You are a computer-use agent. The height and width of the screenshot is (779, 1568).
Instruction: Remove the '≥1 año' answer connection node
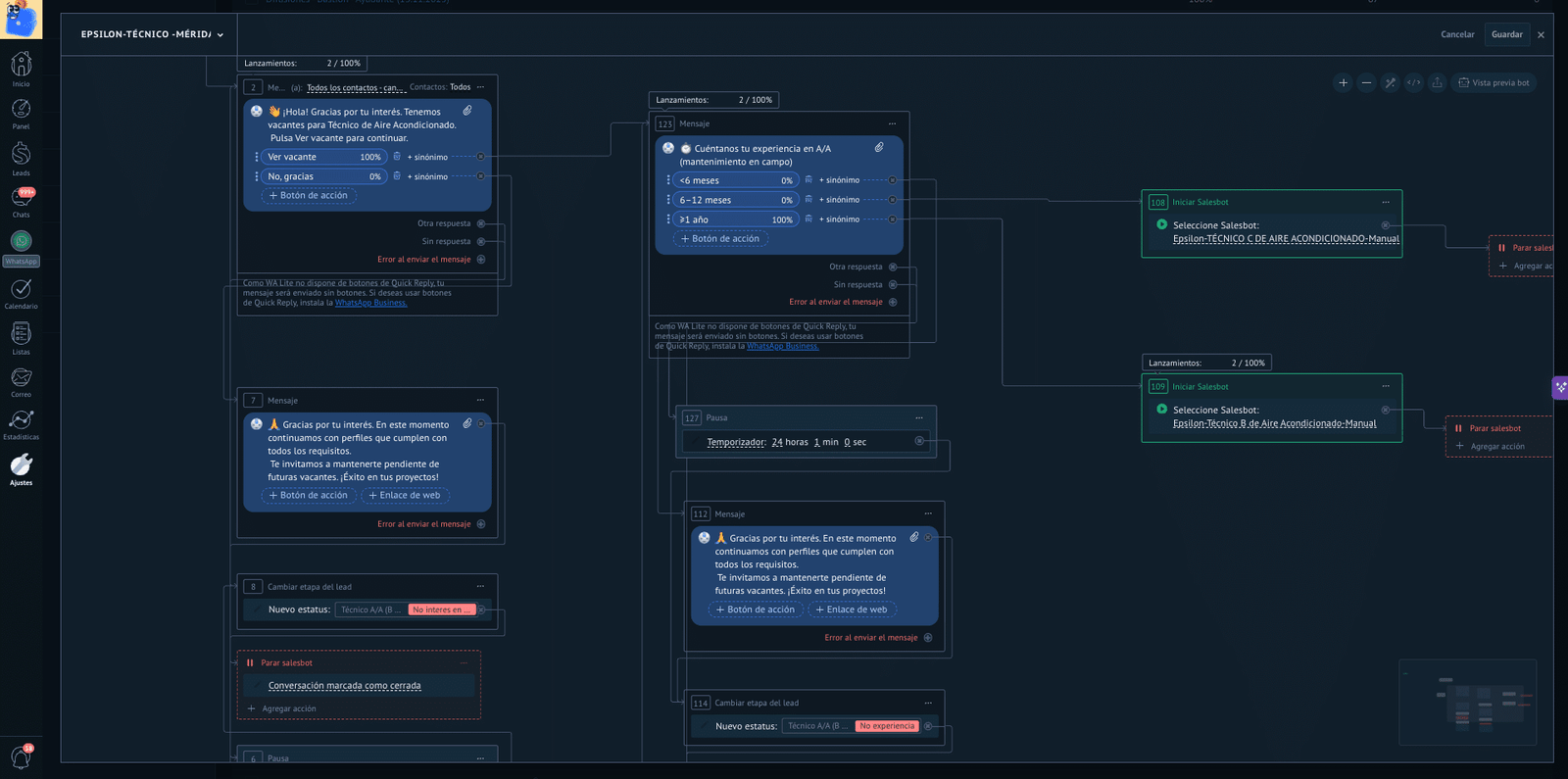click(893, 219)
